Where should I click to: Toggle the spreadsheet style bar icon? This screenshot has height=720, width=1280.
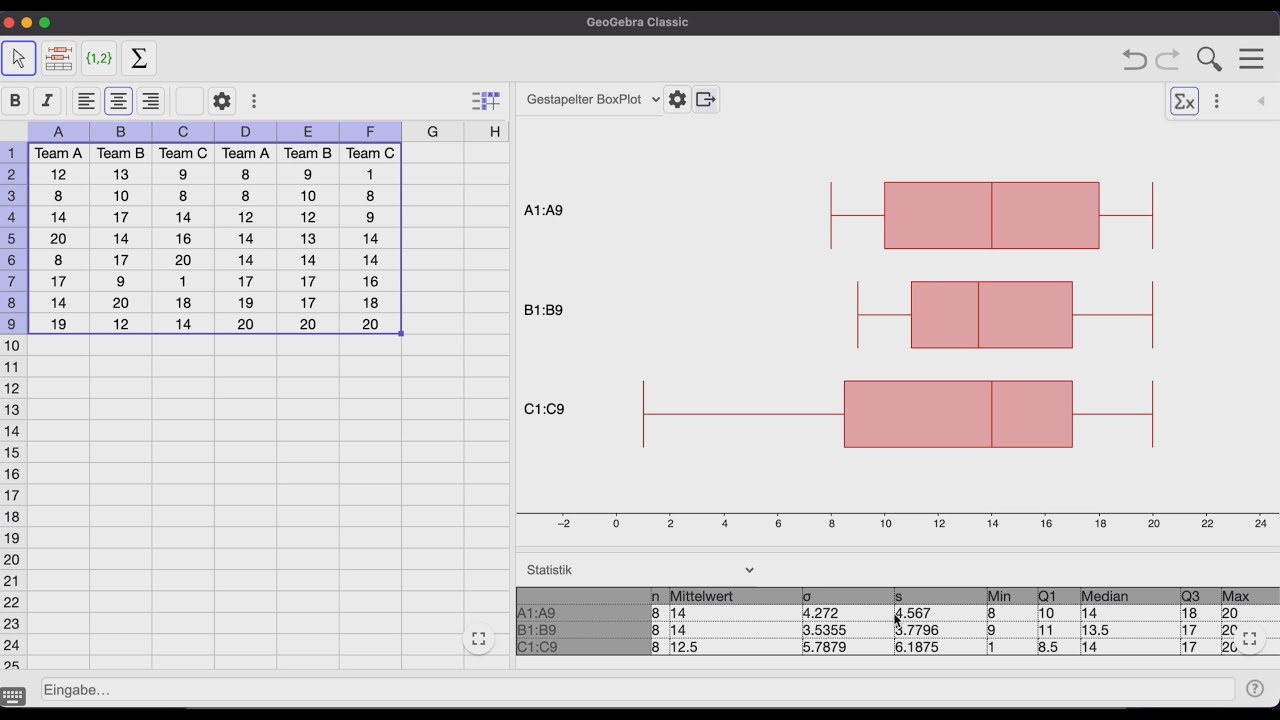[x=486, y=100]
